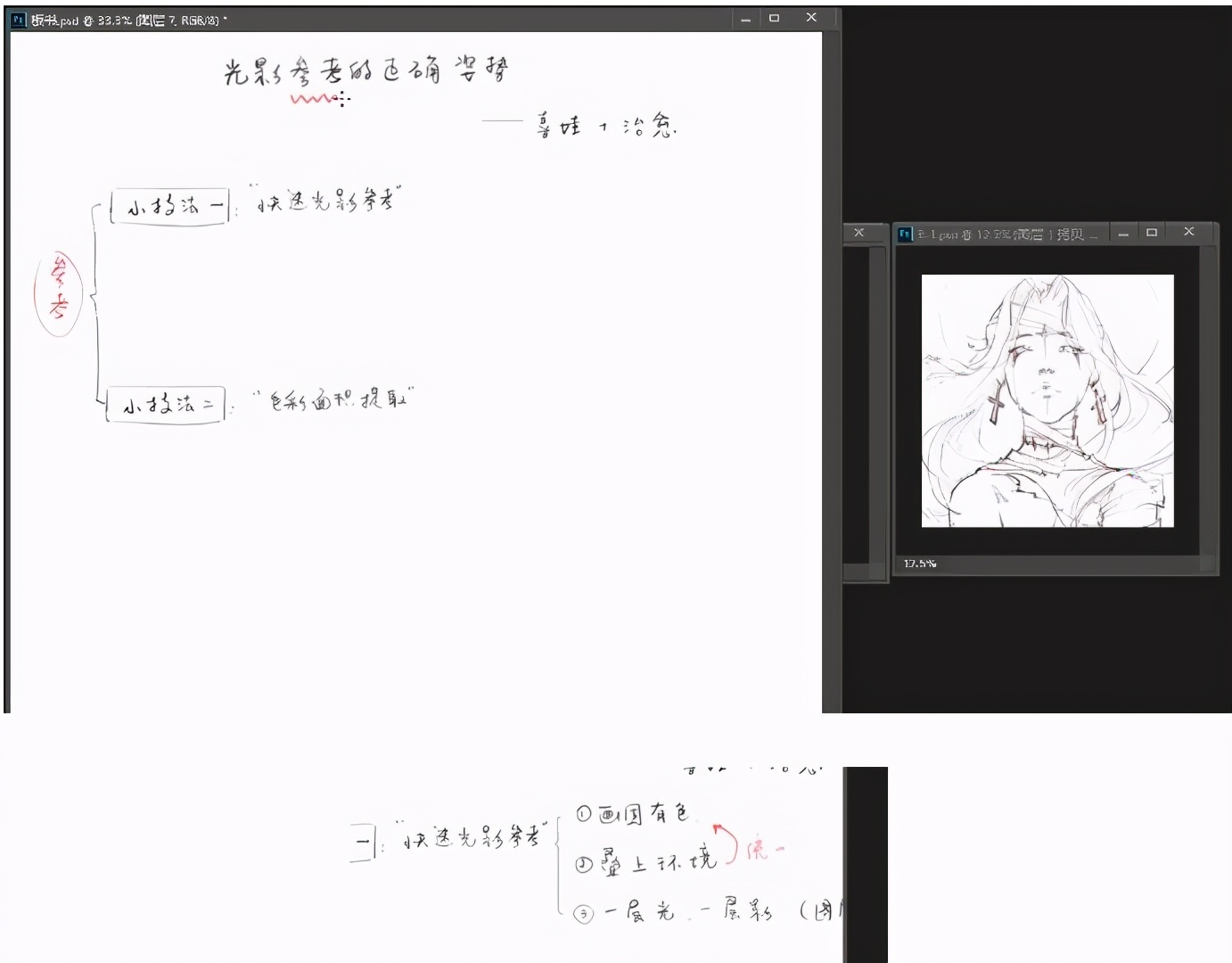1232x963 pixels.
Task: Close the 板书.psd document window
Action: 810,17
